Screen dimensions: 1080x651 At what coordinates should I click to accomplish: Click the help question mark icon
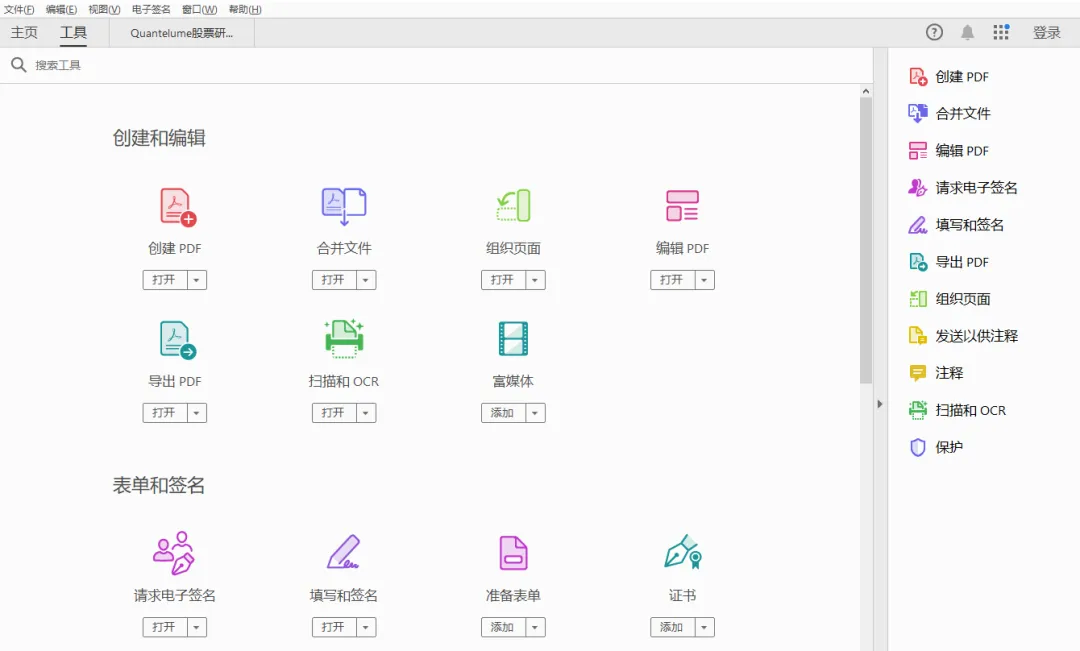[x=934, y=32]
